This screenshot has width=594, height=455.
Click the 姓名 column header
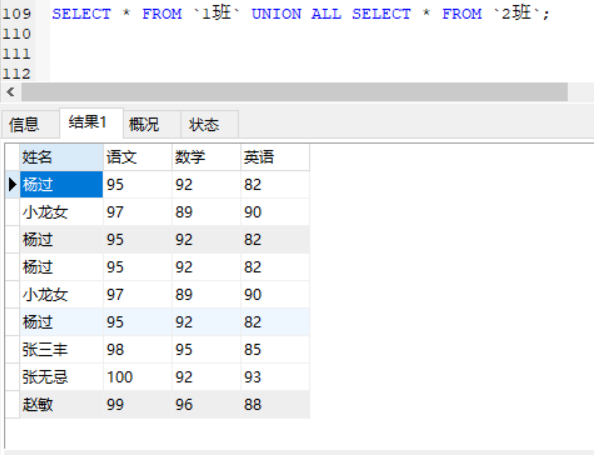click(x=61, y=157)
